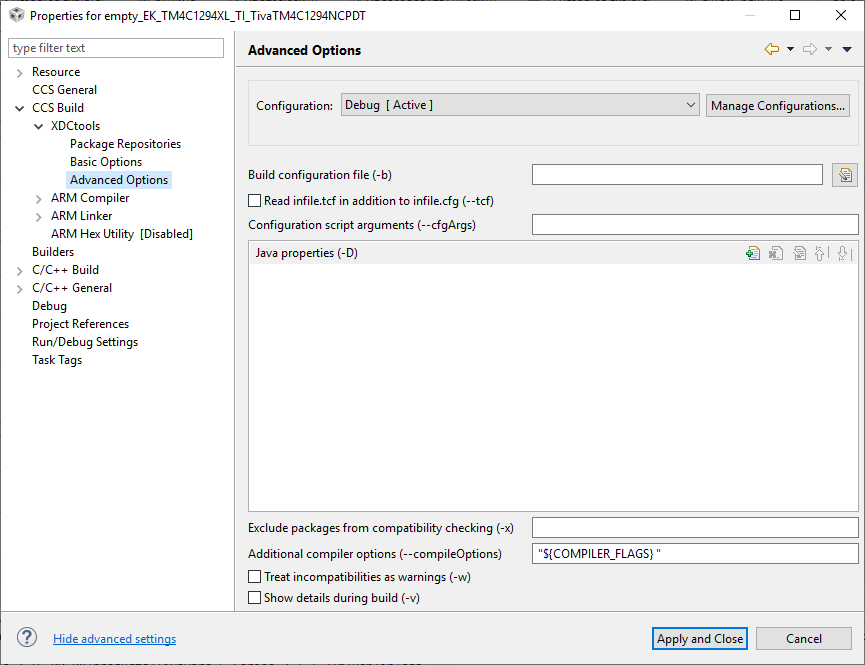Click the back navigation arrow icon
This screenshot has width=865, height=665.
(771, 49)
